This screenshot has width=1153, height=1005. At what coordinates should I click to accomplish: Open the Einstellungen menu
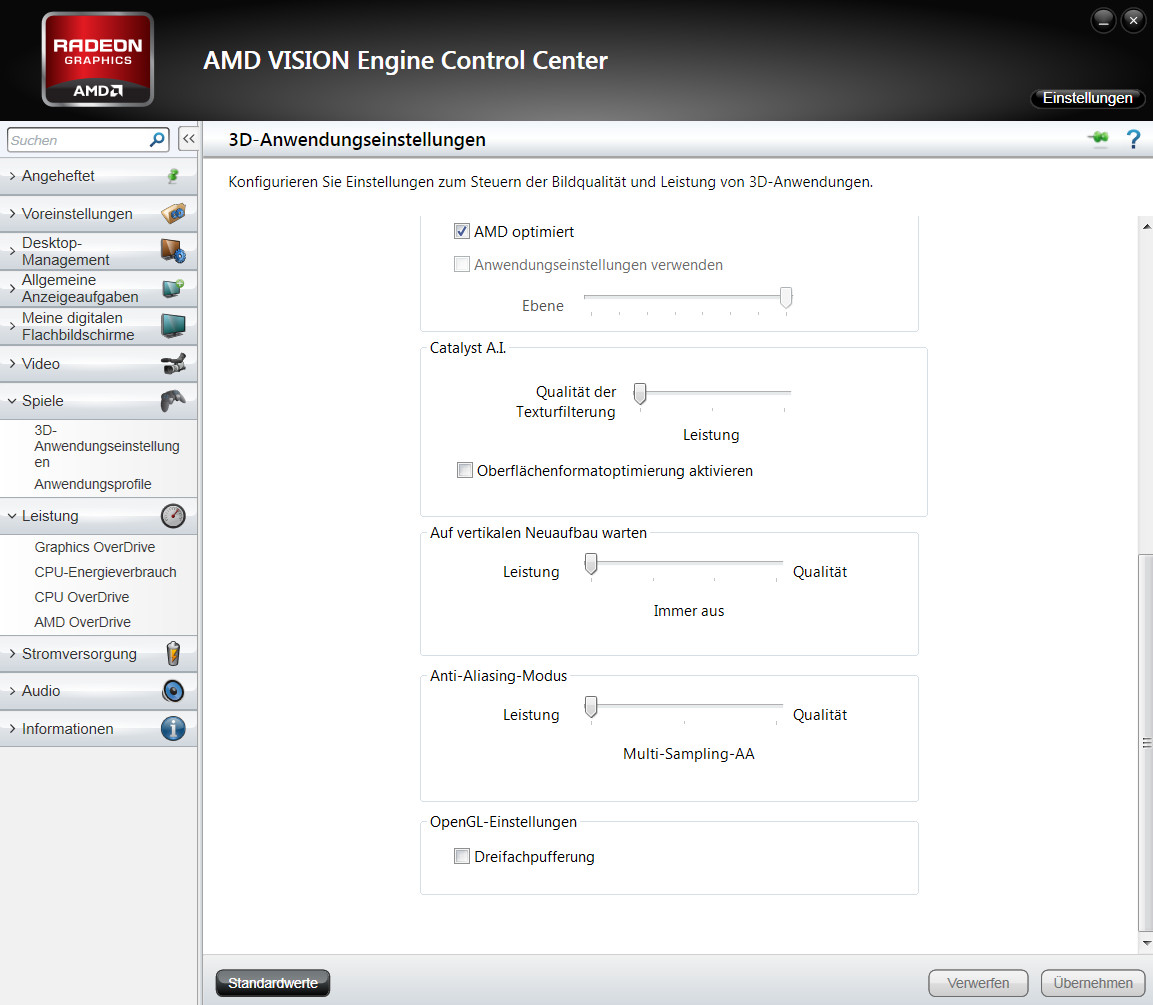(1088, 98)
